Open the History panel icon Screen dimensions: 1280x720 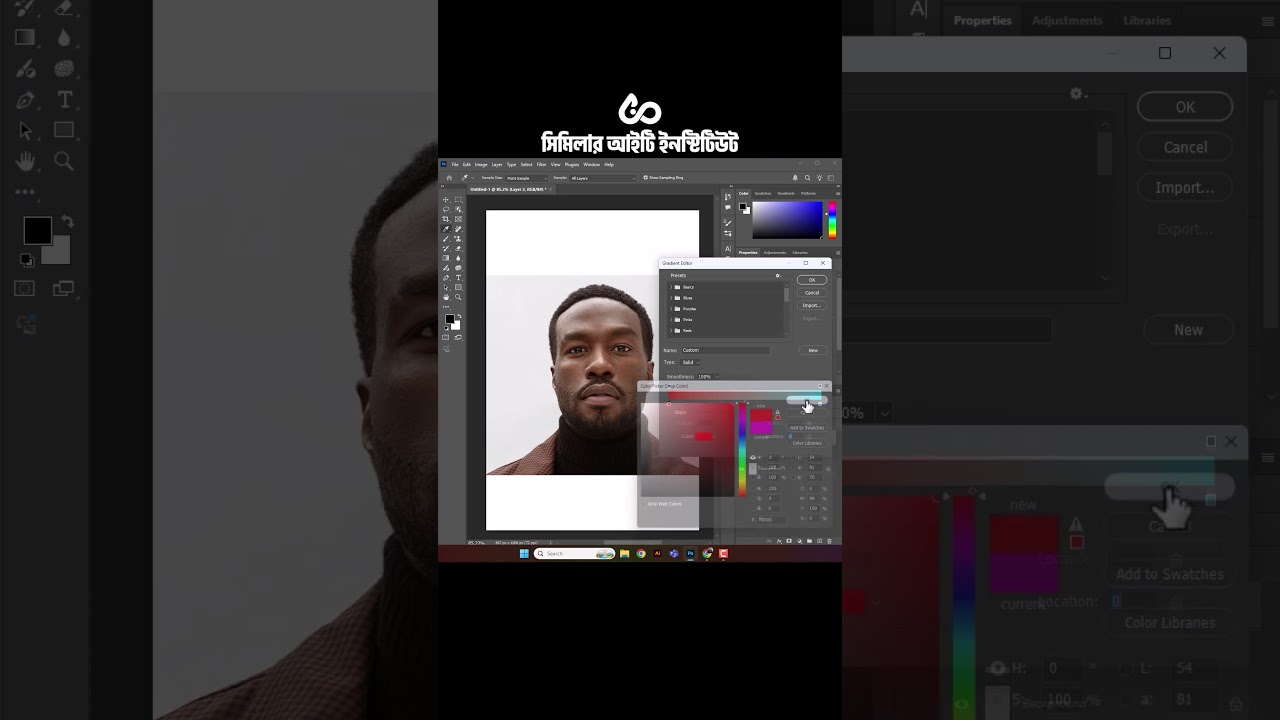click(728, 197)
